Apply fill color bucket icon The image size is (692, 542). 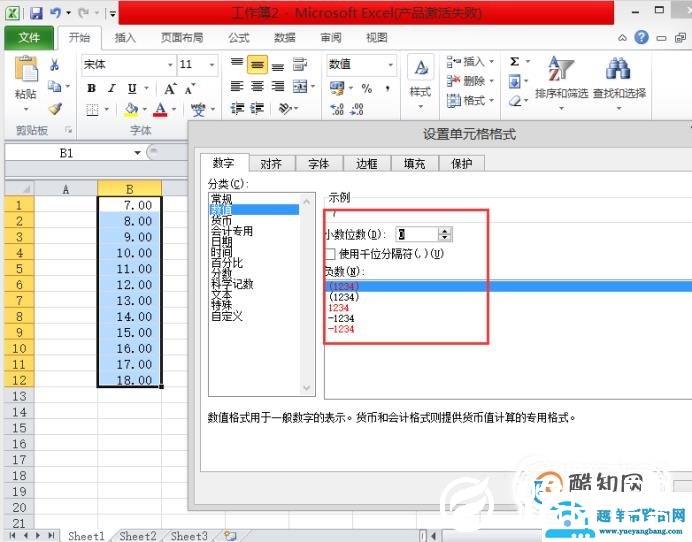(131, 109)
